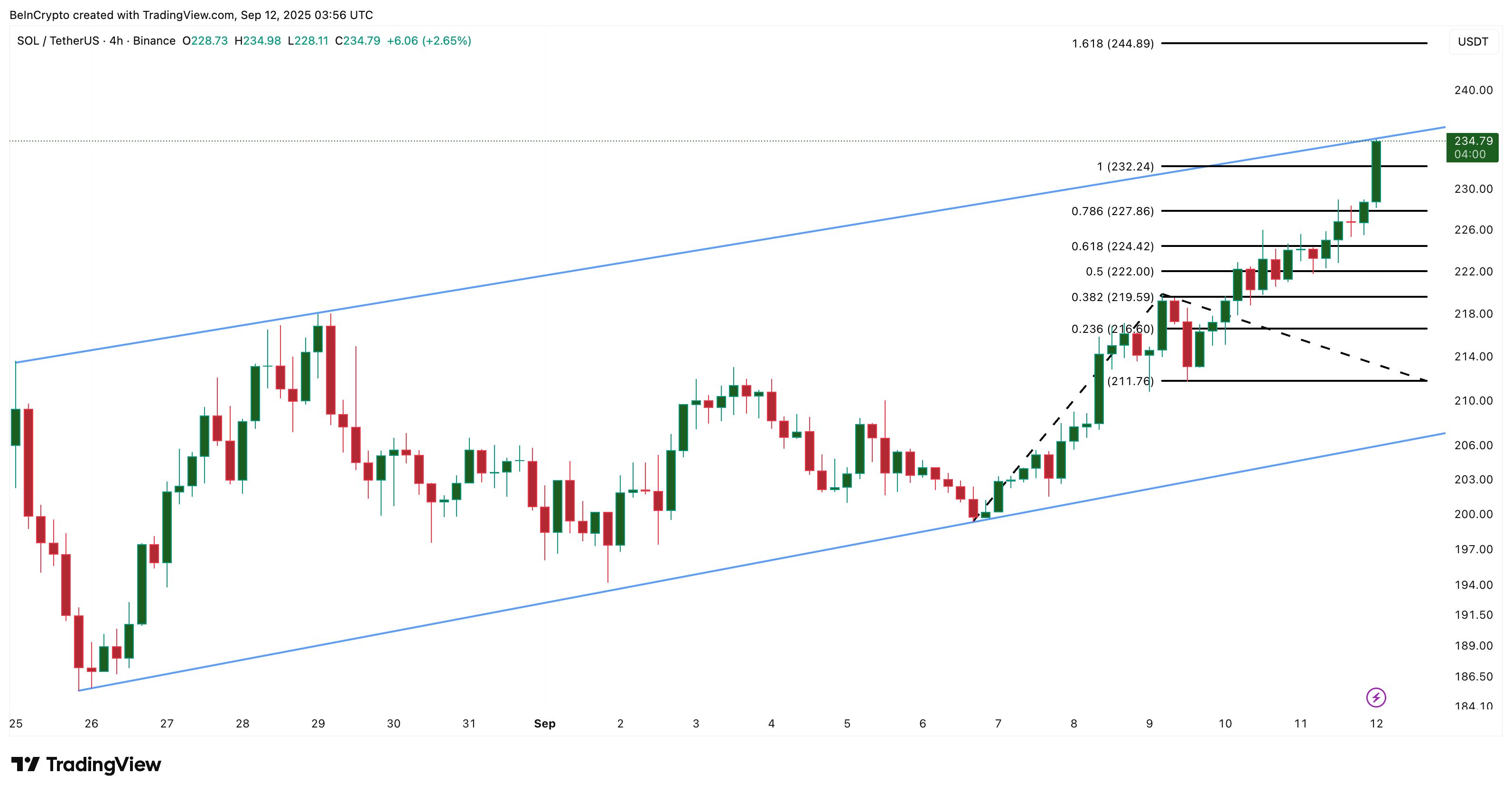Click the +6.06 (+2.65%) change value
Image resolution: width=1512 pixels, height=793 pixels.
coord(429,40)
